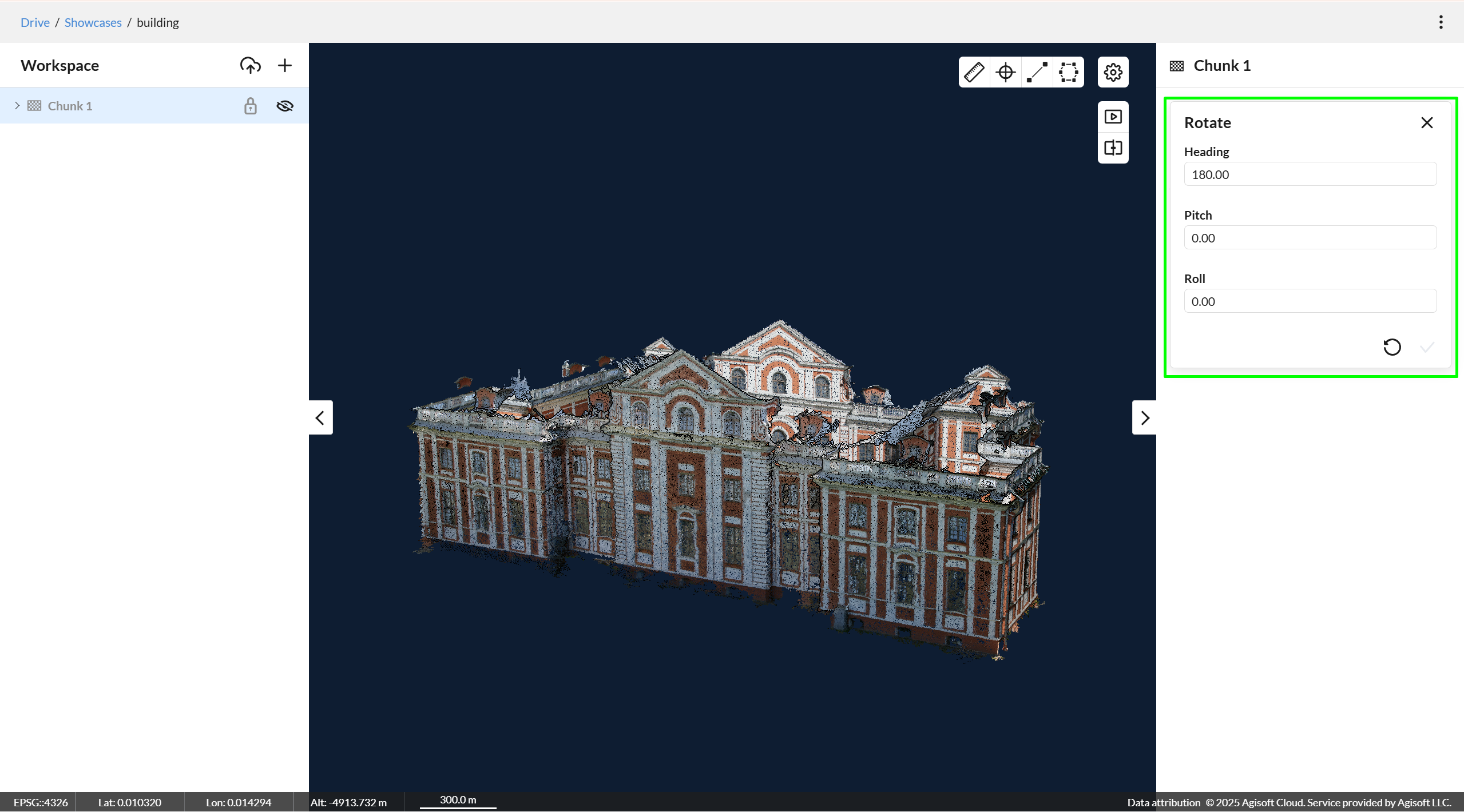Image resolution: width=1464 pixels, height=812 pixels.
Task: Navigate to Showcases breadcrumb
Action: 93,22
